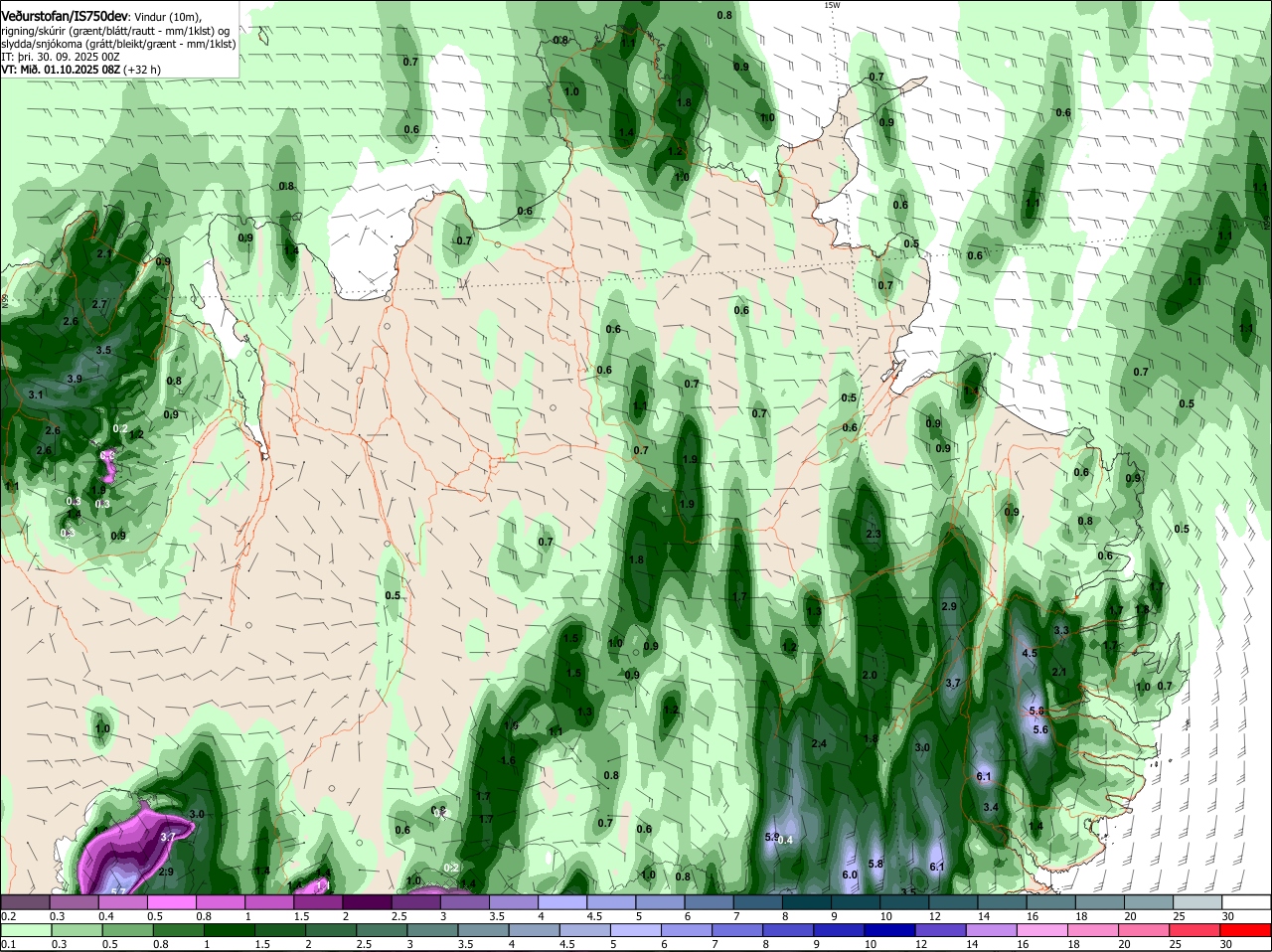Select the 0.5 pink swatch in upper scale
Image resolution: width=1272 pixels, height=952 pixels.
pos(171,902)
